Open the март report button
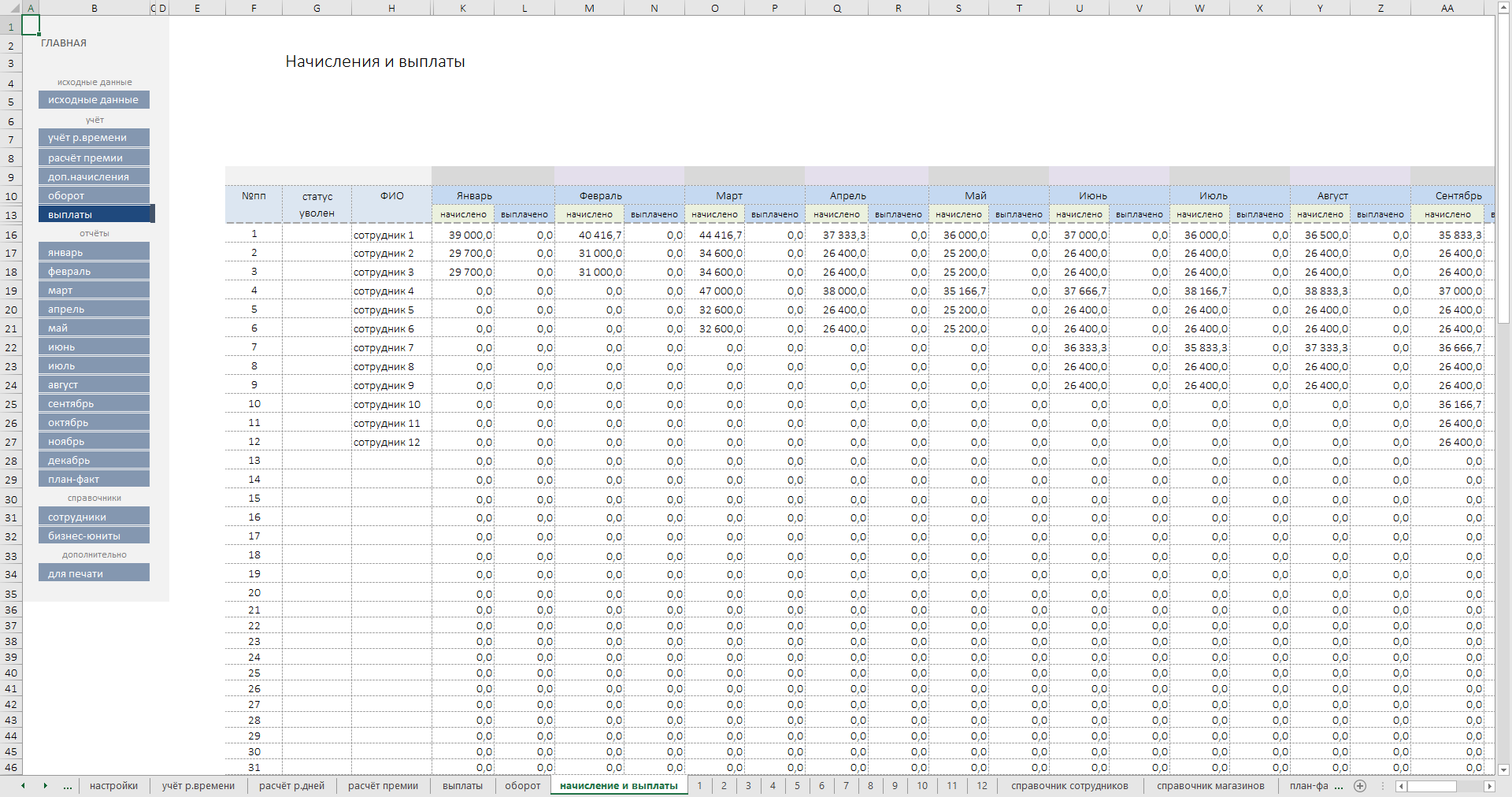This screenshot has height=797, width=1512. [x=94, y=290]
